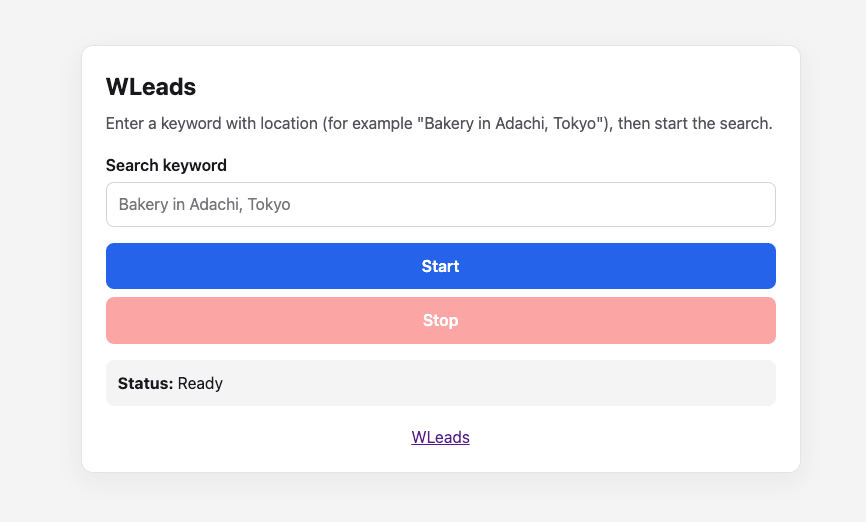Viewport: 866px width, 522px height.
Task: Click the Start button
Action: [x=441, y=266]
